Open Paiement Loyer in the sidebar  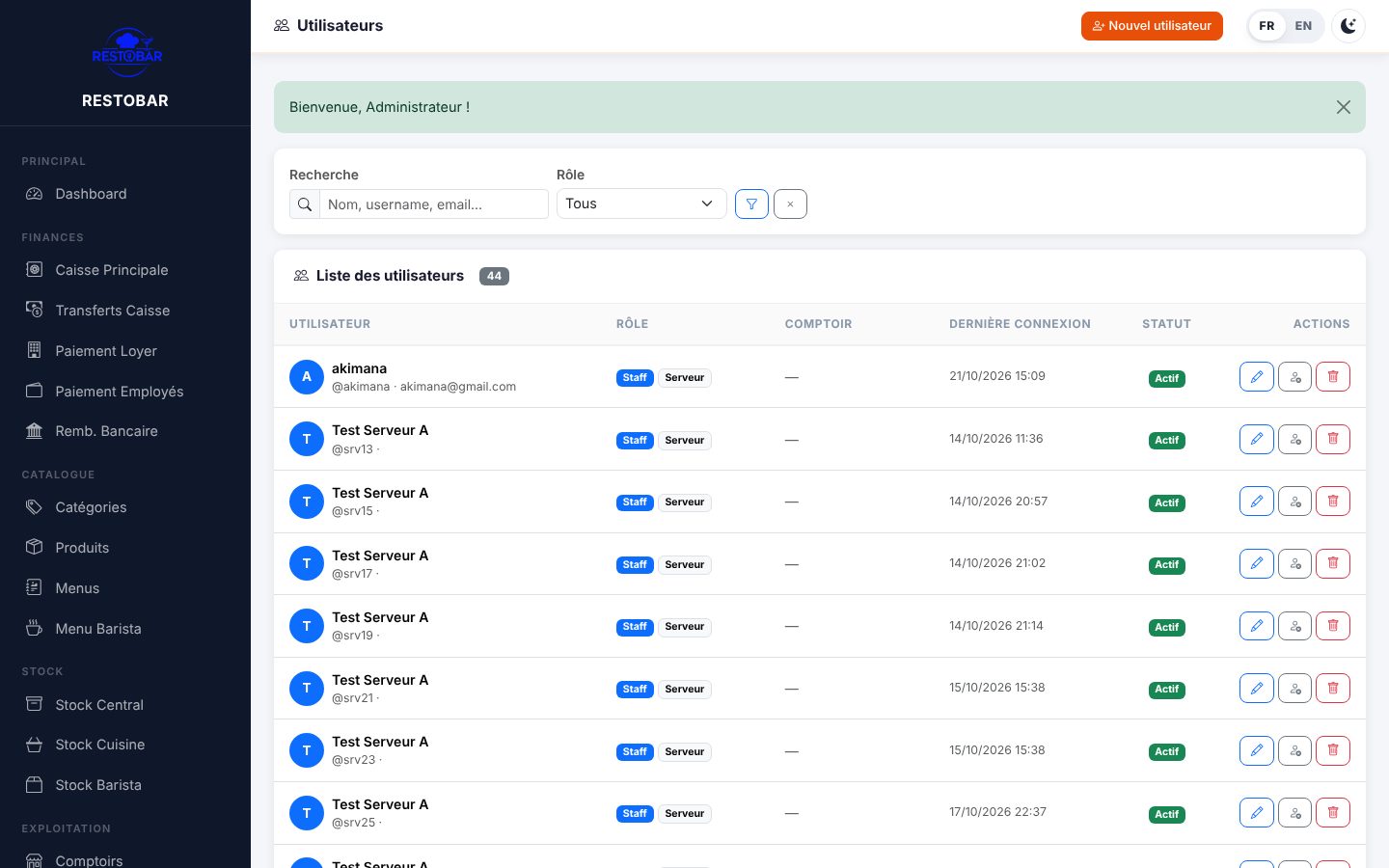[x=125, y=351]
